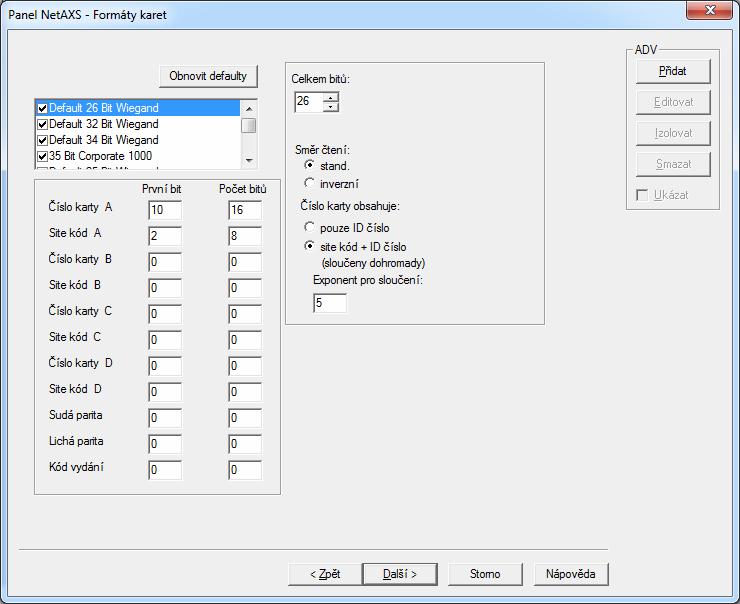Click Site kód A První bit field
This screenshot has width=740, height=604.
(x=165, y=236)
